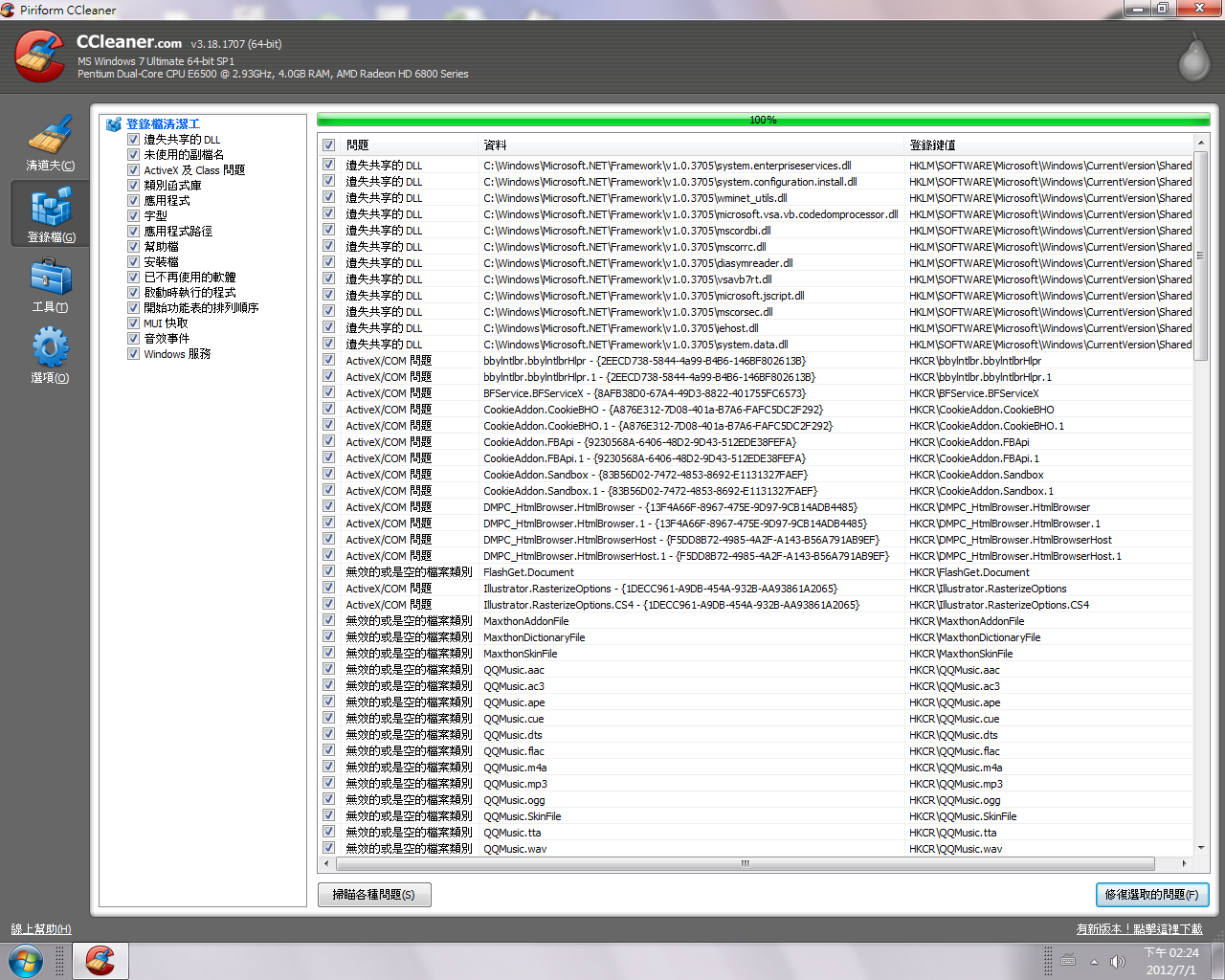Select DMPC_HtmlBrowser.HtmlBrowserHost row

(757, 540)
